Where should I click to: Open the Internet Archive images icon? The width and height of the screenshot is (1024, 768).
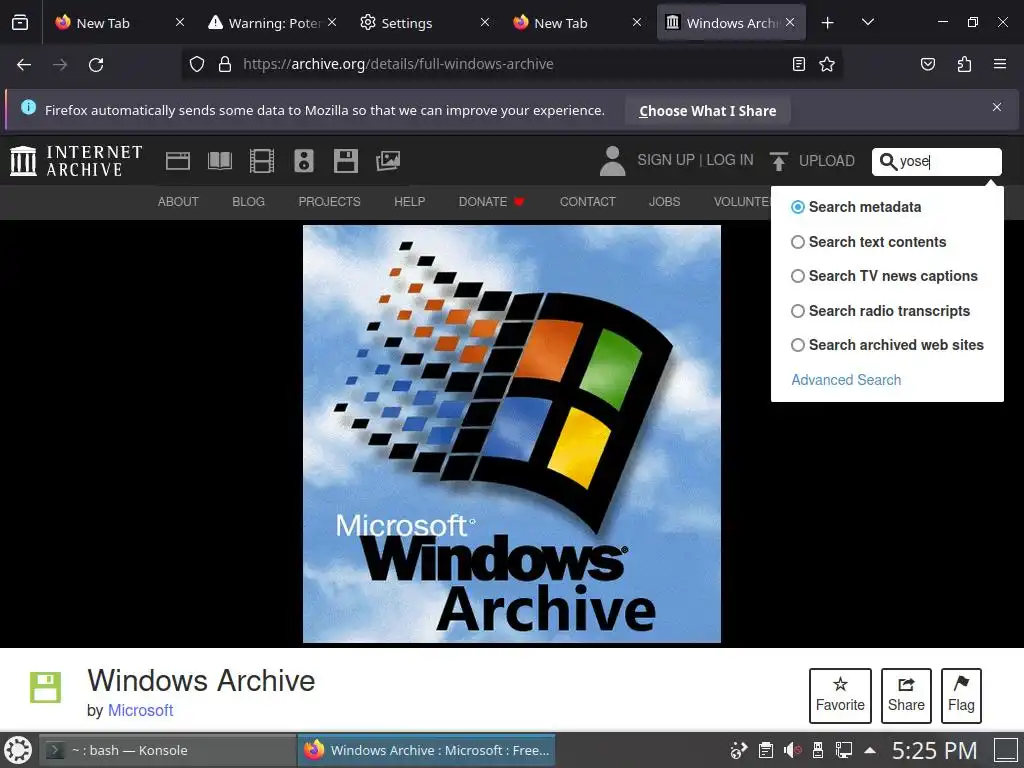[388, 161]
